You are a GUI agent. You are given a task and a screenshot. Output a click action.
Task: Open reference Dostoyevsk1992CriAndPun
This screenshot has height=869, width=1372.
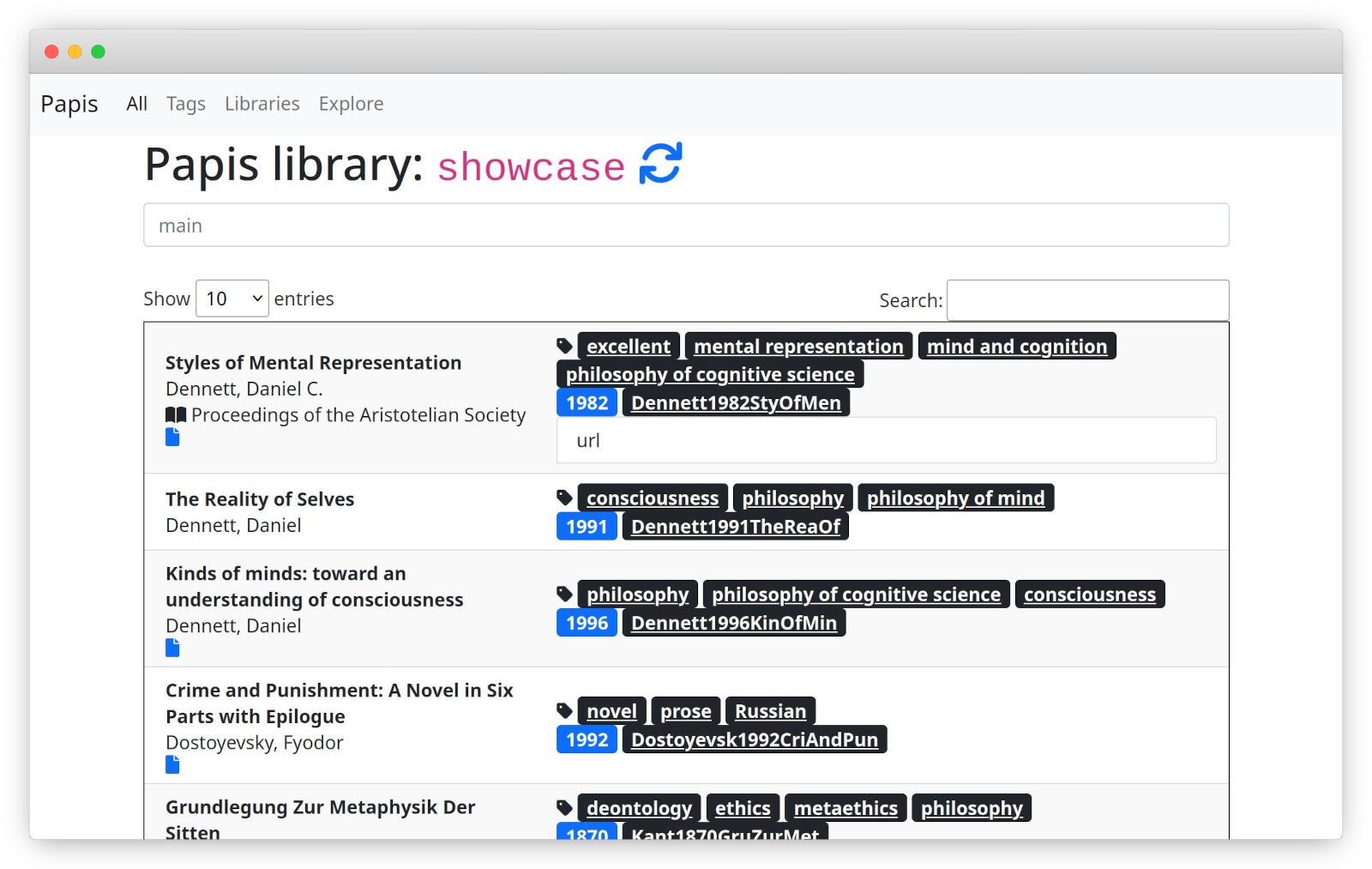coord(755,739)
